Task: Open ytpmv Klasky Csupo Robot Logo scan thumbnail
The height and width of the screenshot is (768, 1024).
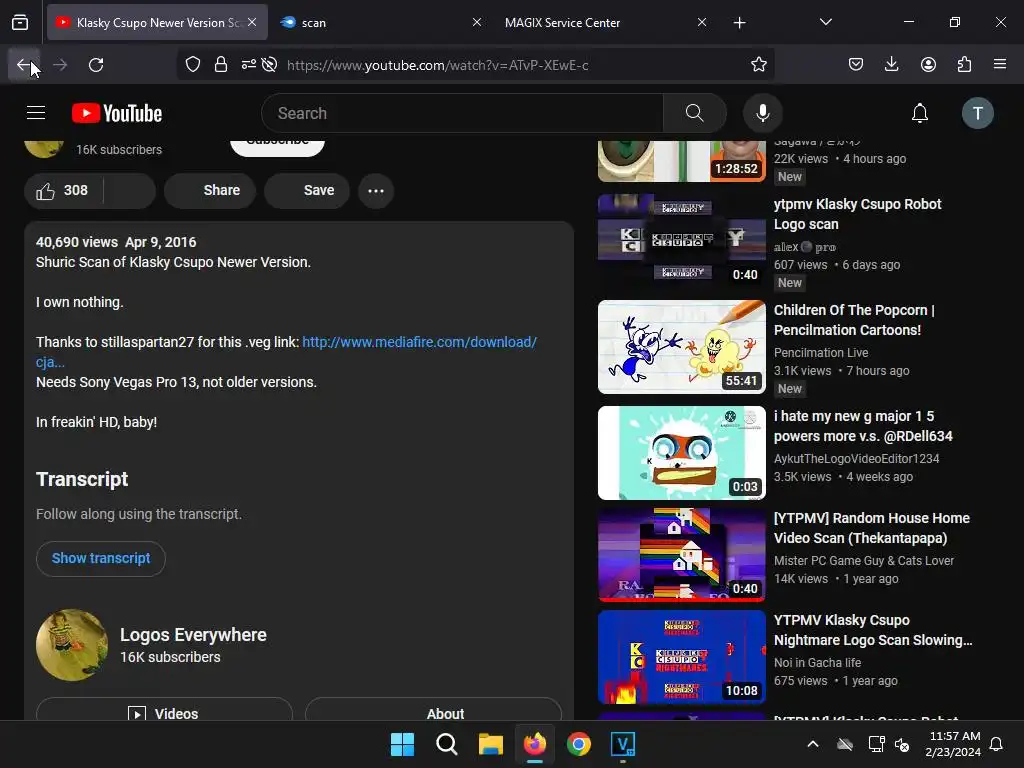Action: click(681, 240)
